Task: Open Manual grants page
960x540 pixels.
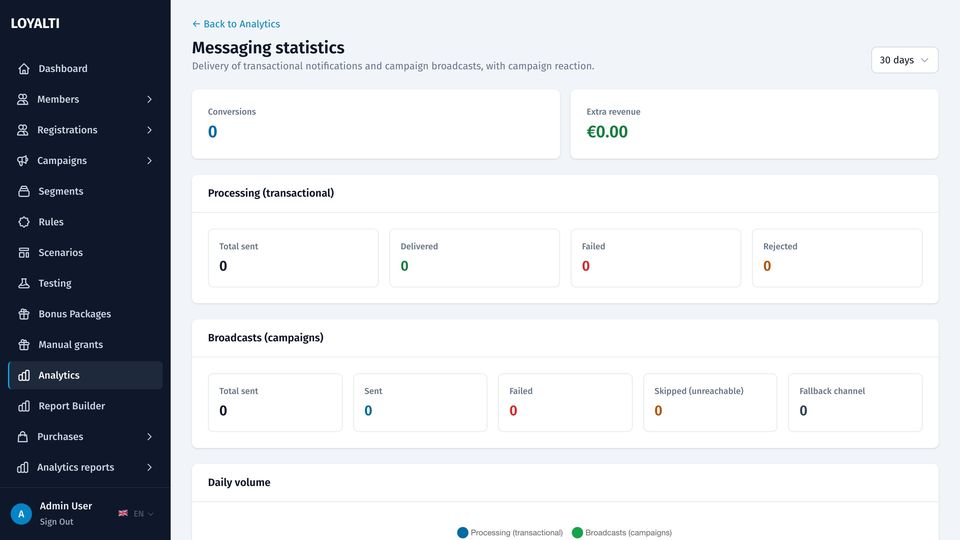Action: pos(85,344)
